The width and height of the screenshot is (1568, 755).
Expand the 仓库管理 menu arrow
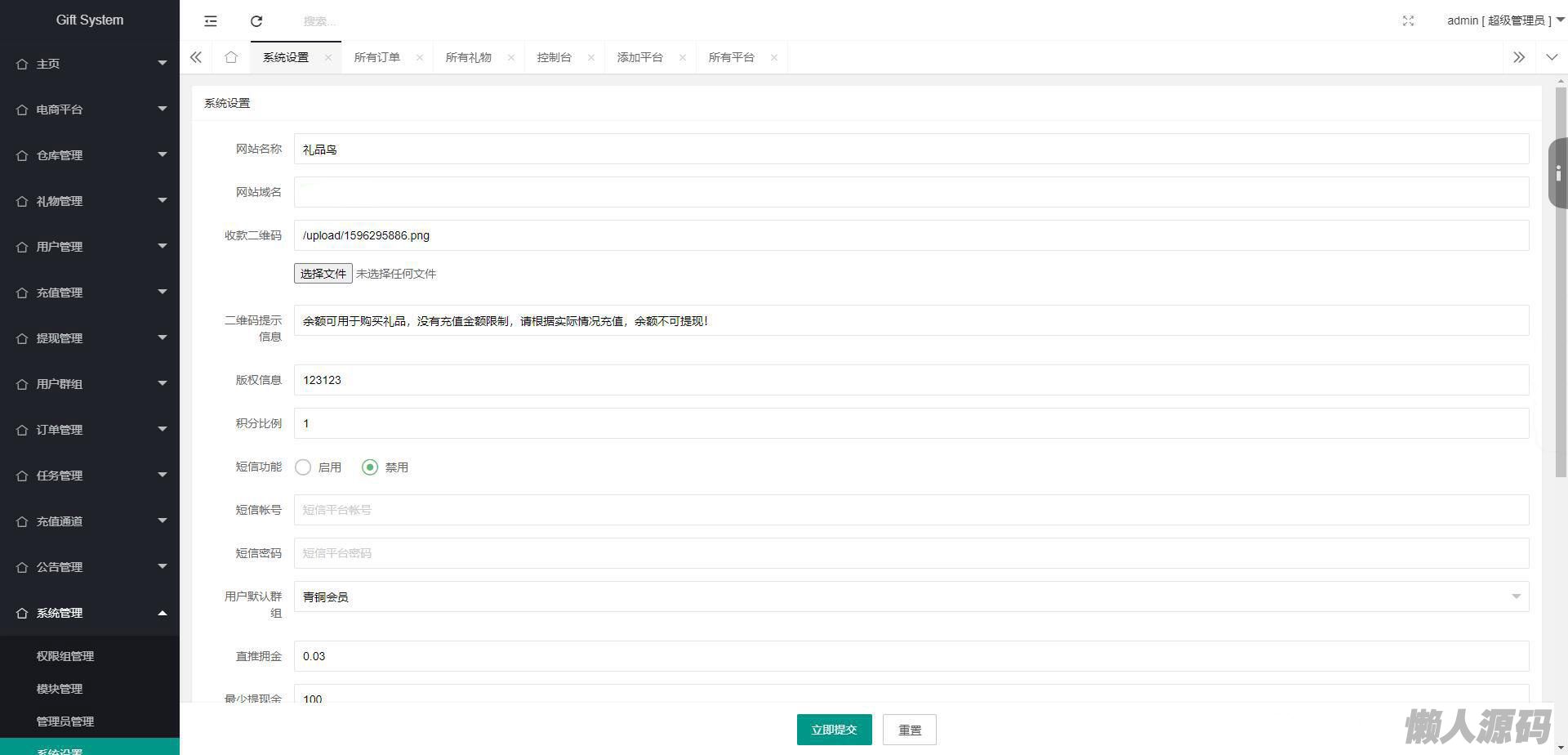tap(163, 154)
